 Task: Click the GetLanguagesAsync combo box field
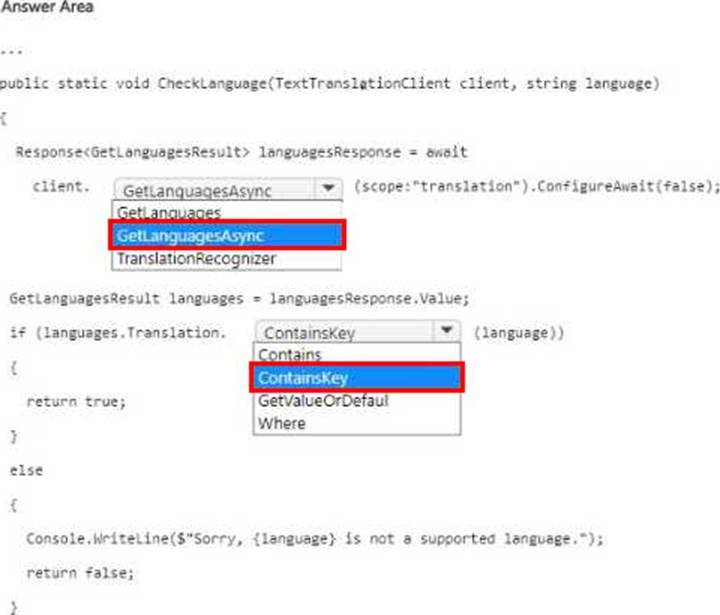228,189
